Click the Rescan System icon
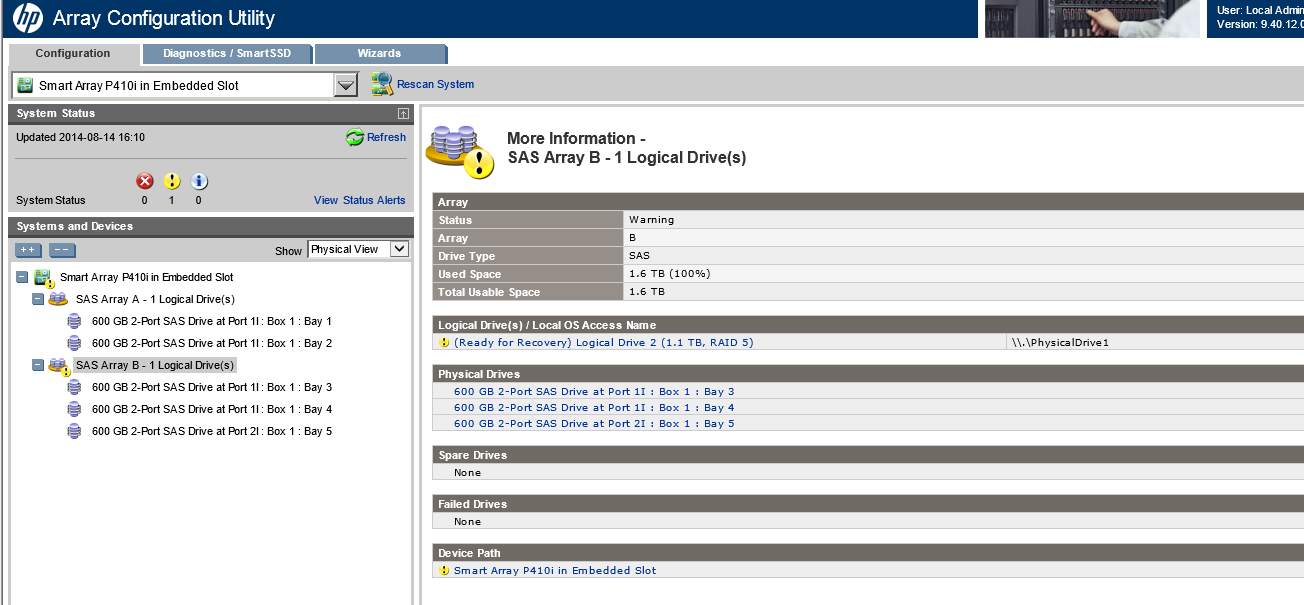1304x605 pixels. click(382, 84)
